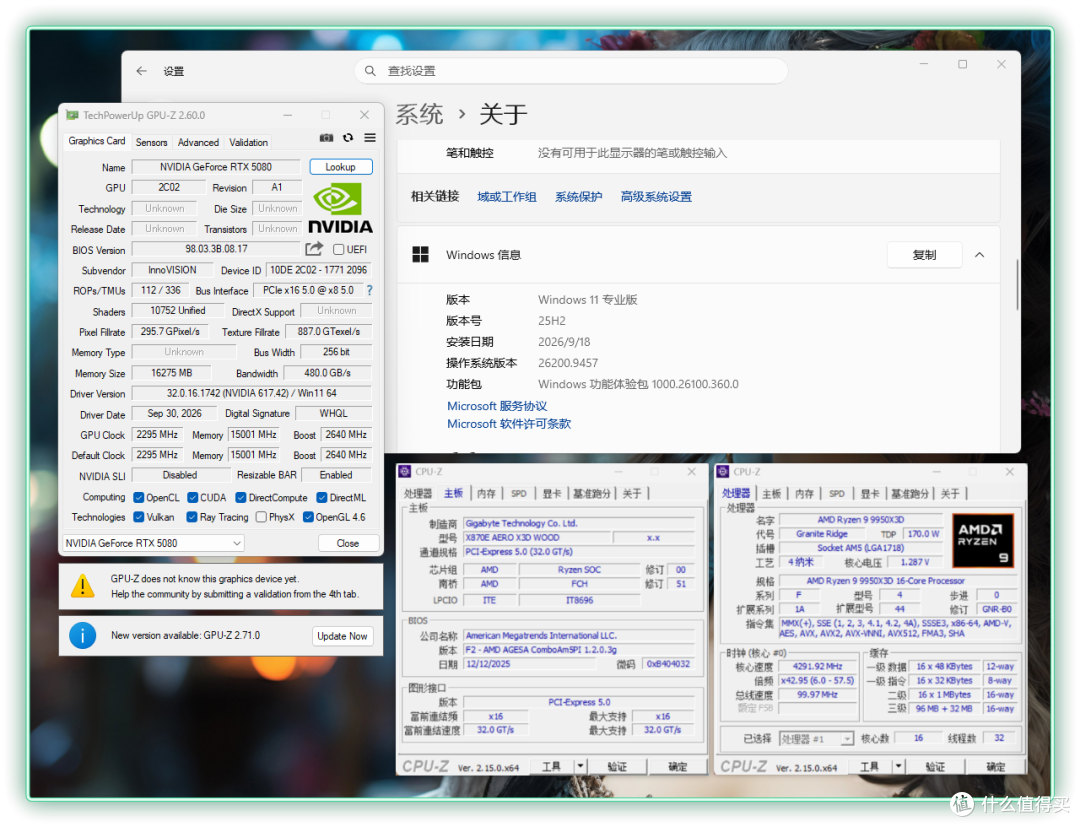This screenshot has width=1080, height=827.
Task: Select 处理器 tab in left CPU-Z window
Action: [x=418, y=493]
